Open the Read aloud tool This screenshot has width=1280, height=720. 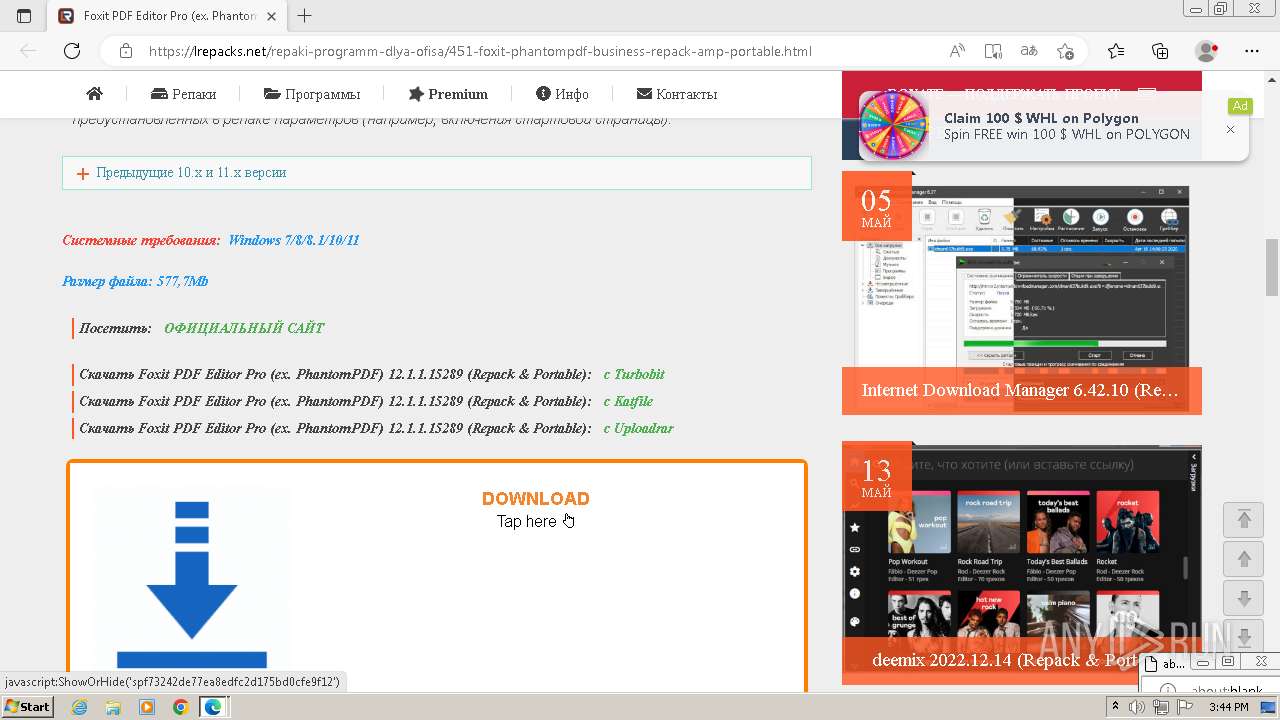point(957,51)
